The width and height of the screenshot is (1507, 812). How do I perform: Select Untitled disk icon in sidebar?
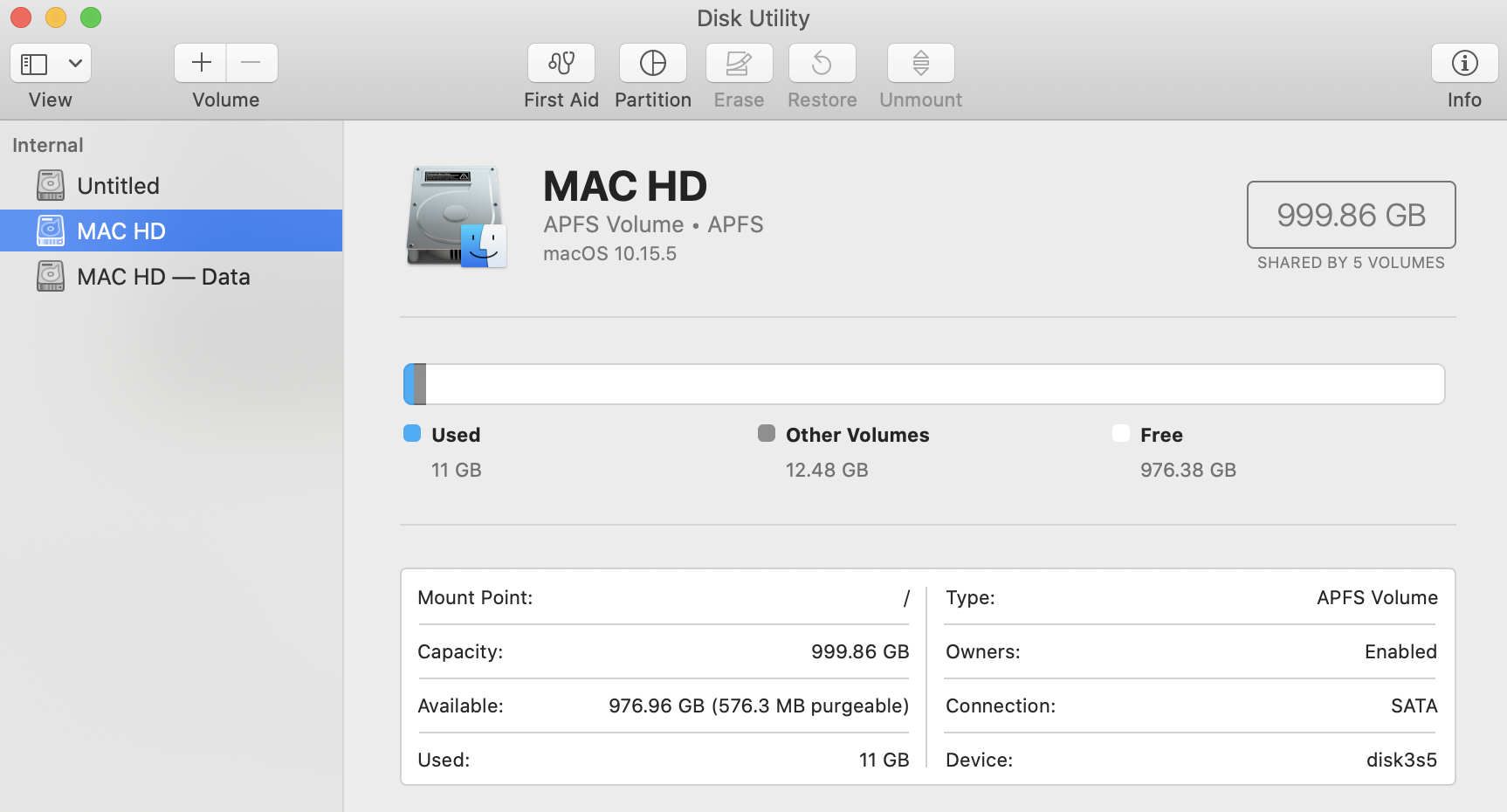51,186
